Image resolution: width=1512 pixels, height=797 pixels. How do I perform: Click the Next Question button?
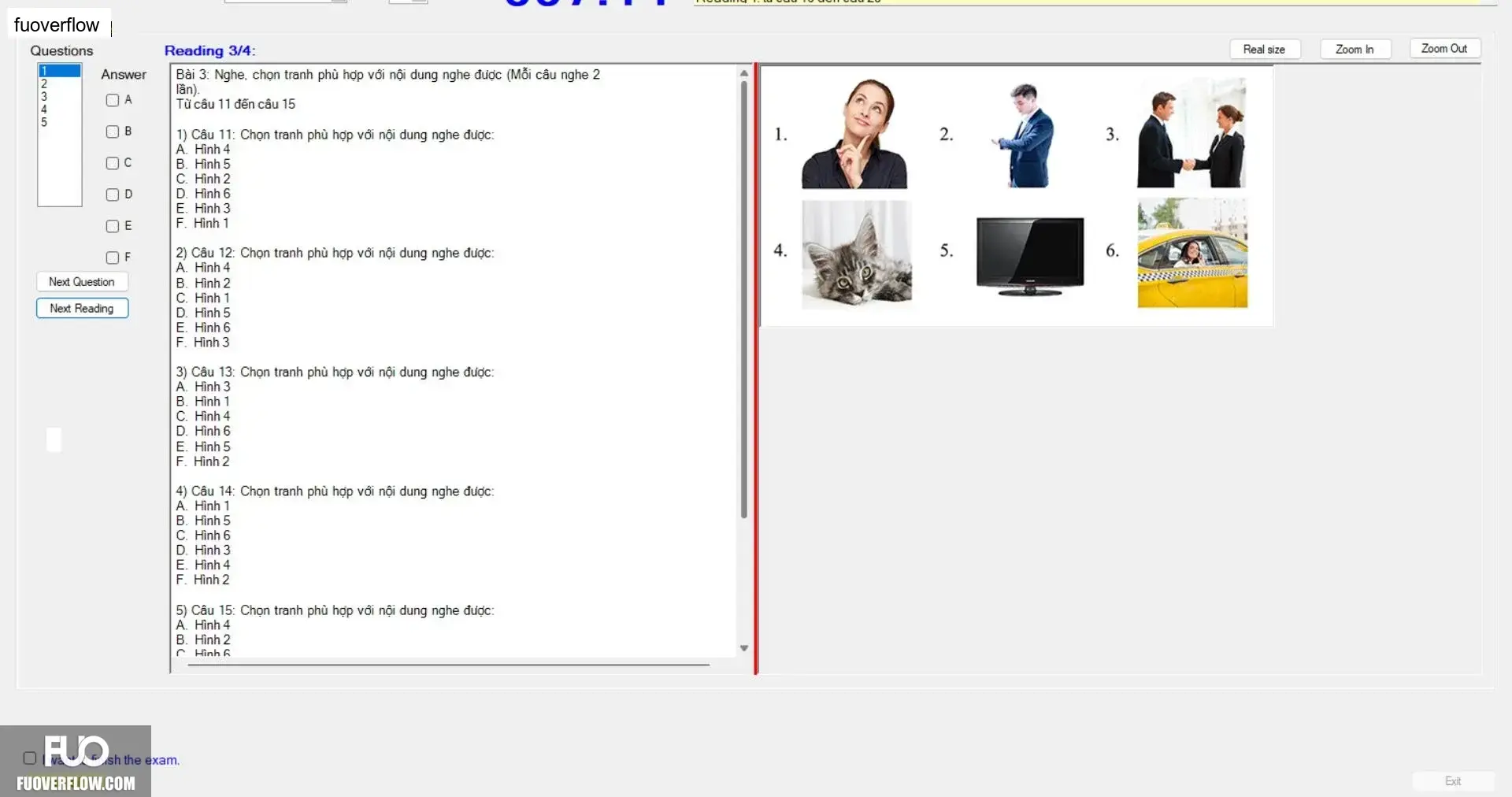pyautogui.click(x=82, y=282)
